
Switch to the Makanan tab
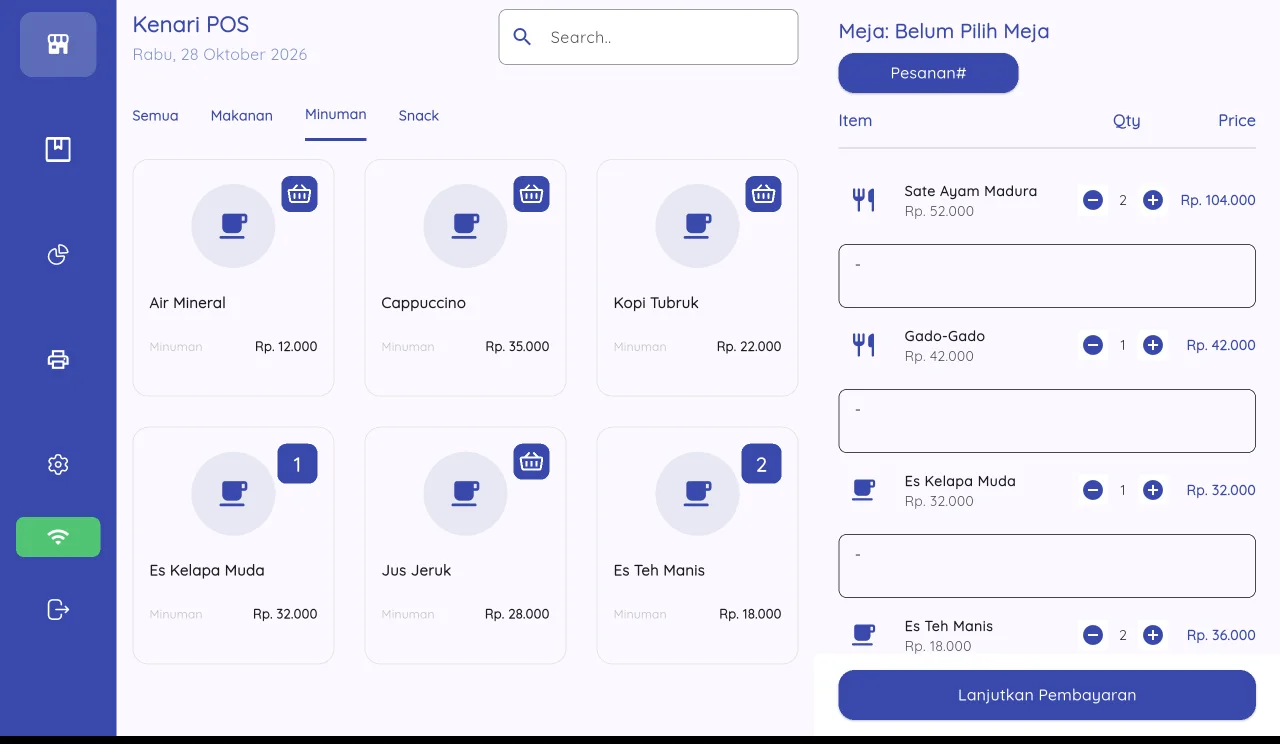coord(242,116)
